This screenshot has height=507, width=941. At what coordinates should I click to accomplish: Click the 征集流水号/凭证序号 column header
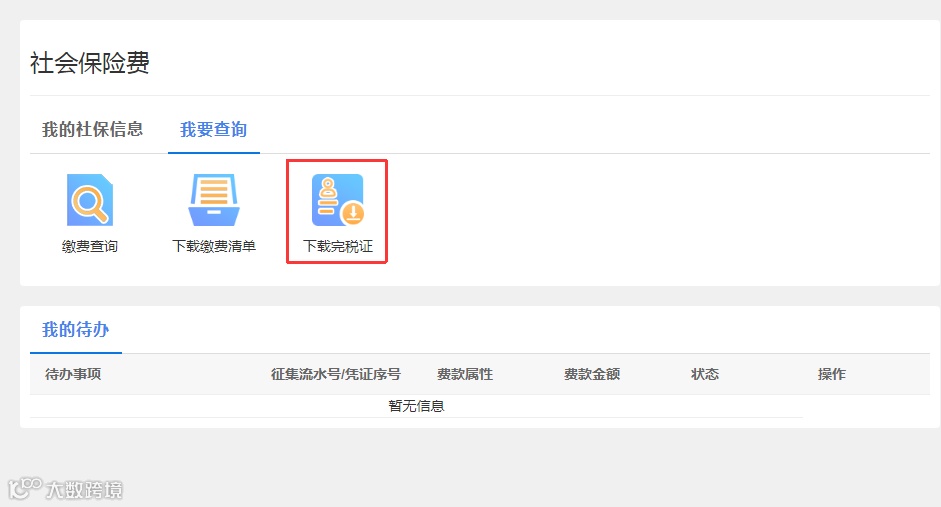coord(335,374)
